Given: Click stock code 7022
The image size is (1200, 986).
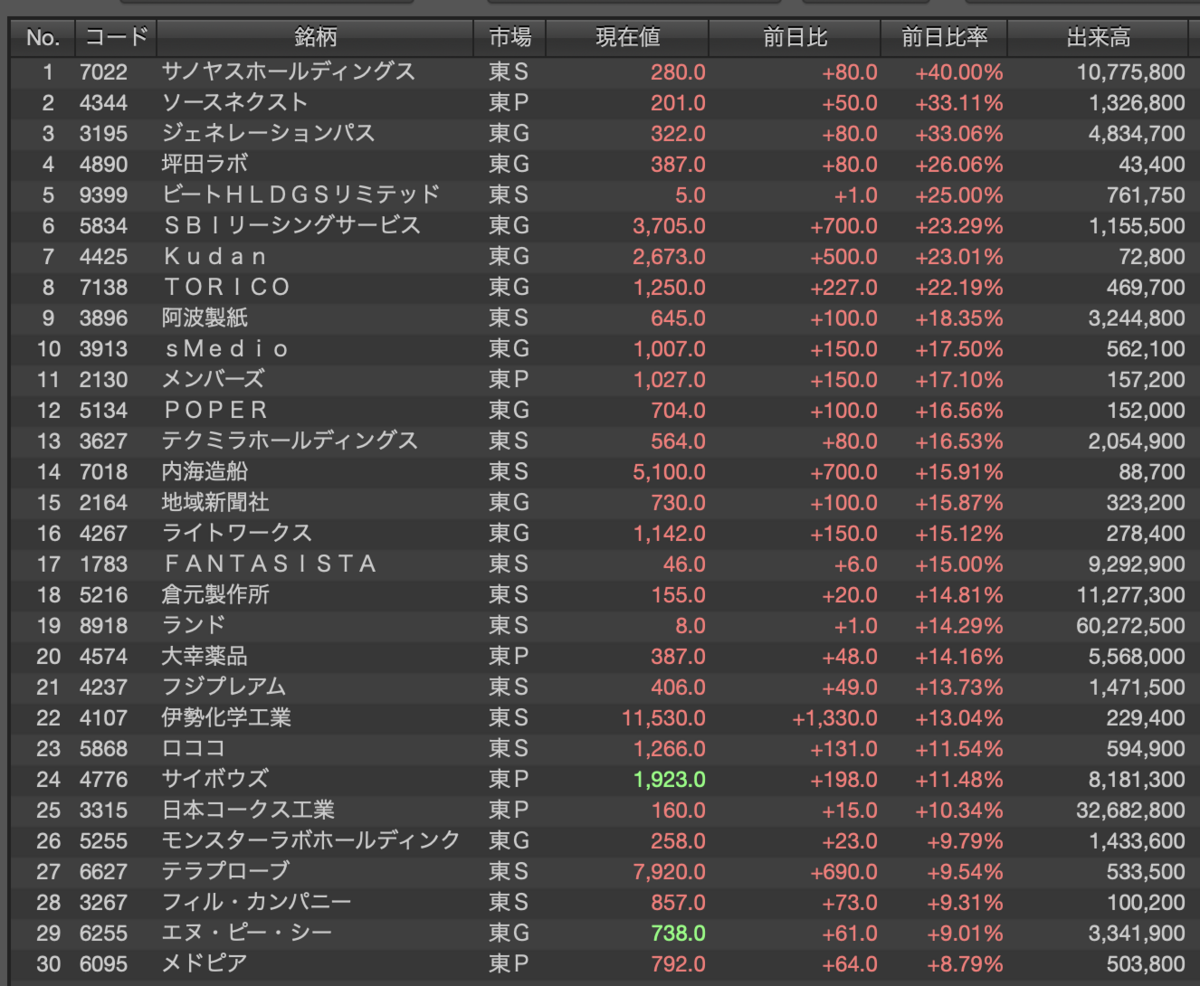Looking at the screenshot, I should (104, 72).
